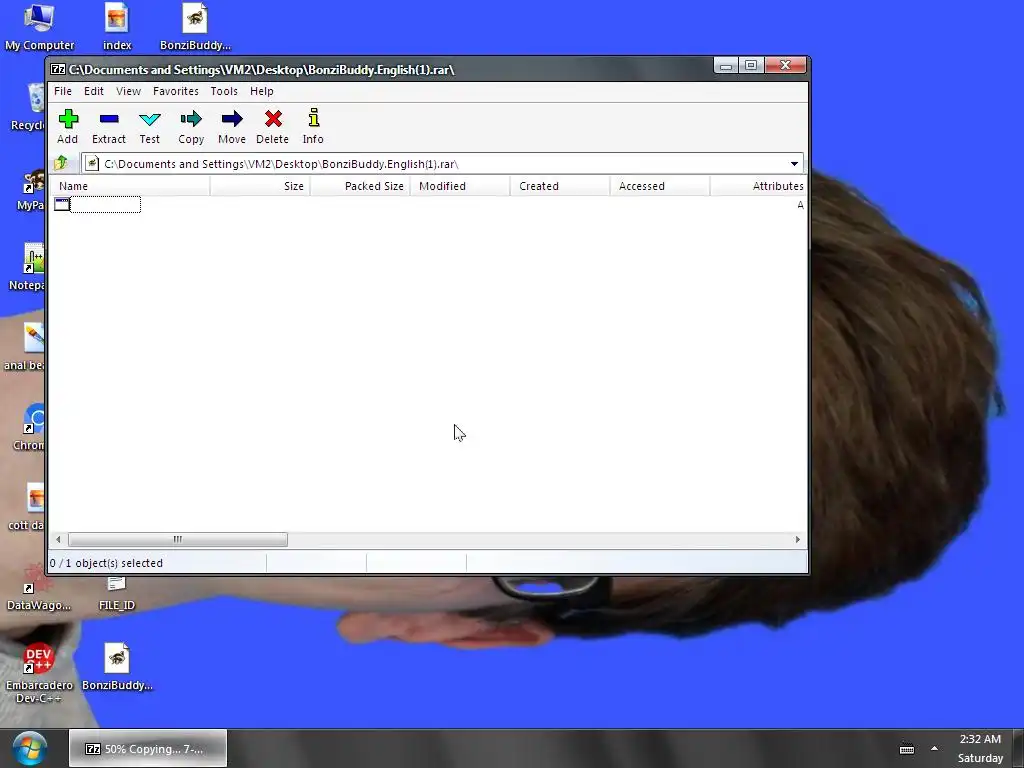Open the File menu
This screenshot has height=768, width=1024.
pos(63,91)
